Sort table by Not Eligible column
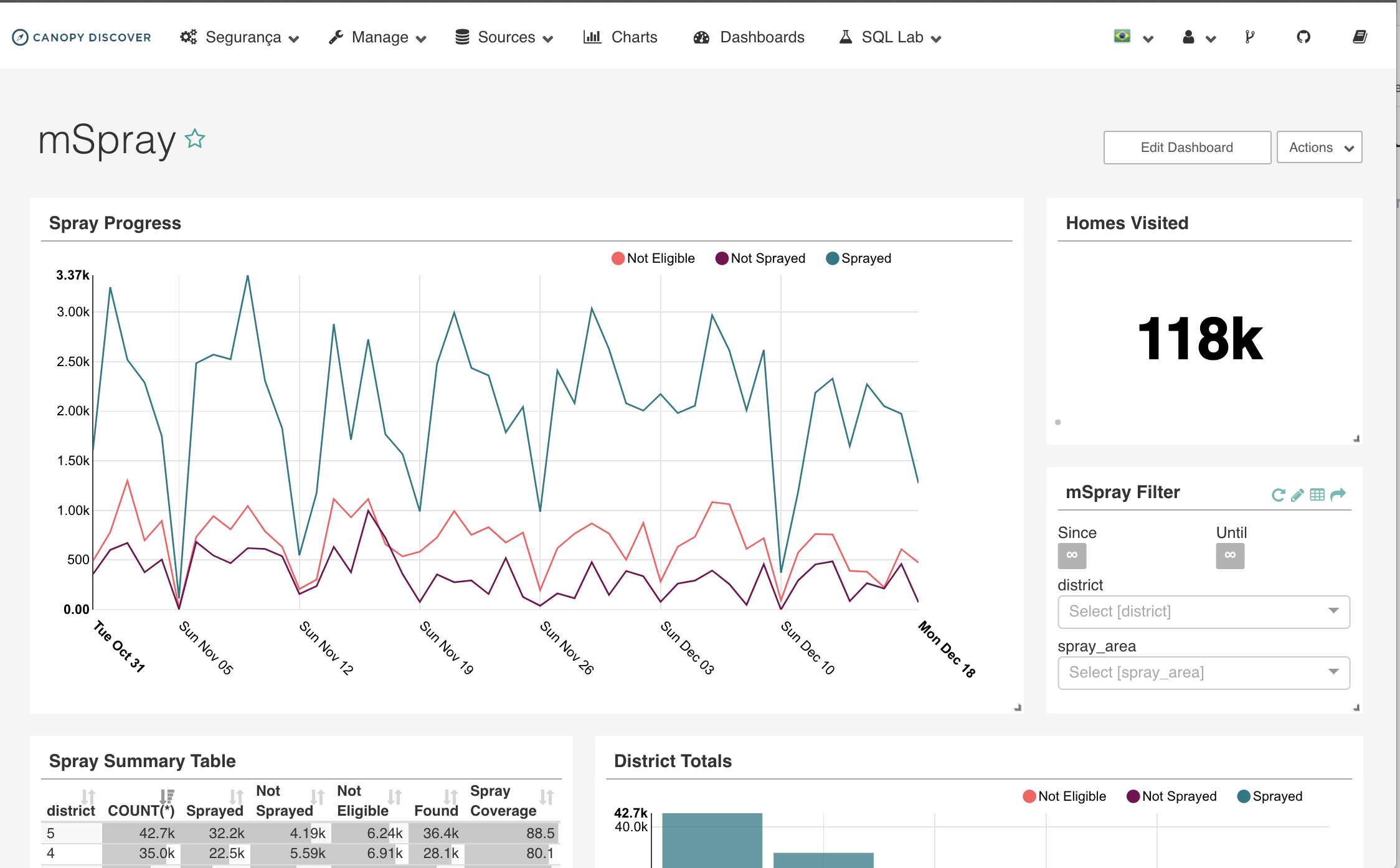Image resolution: width=1400 pixels, height=868 pixels. click(x=394, y=798)
